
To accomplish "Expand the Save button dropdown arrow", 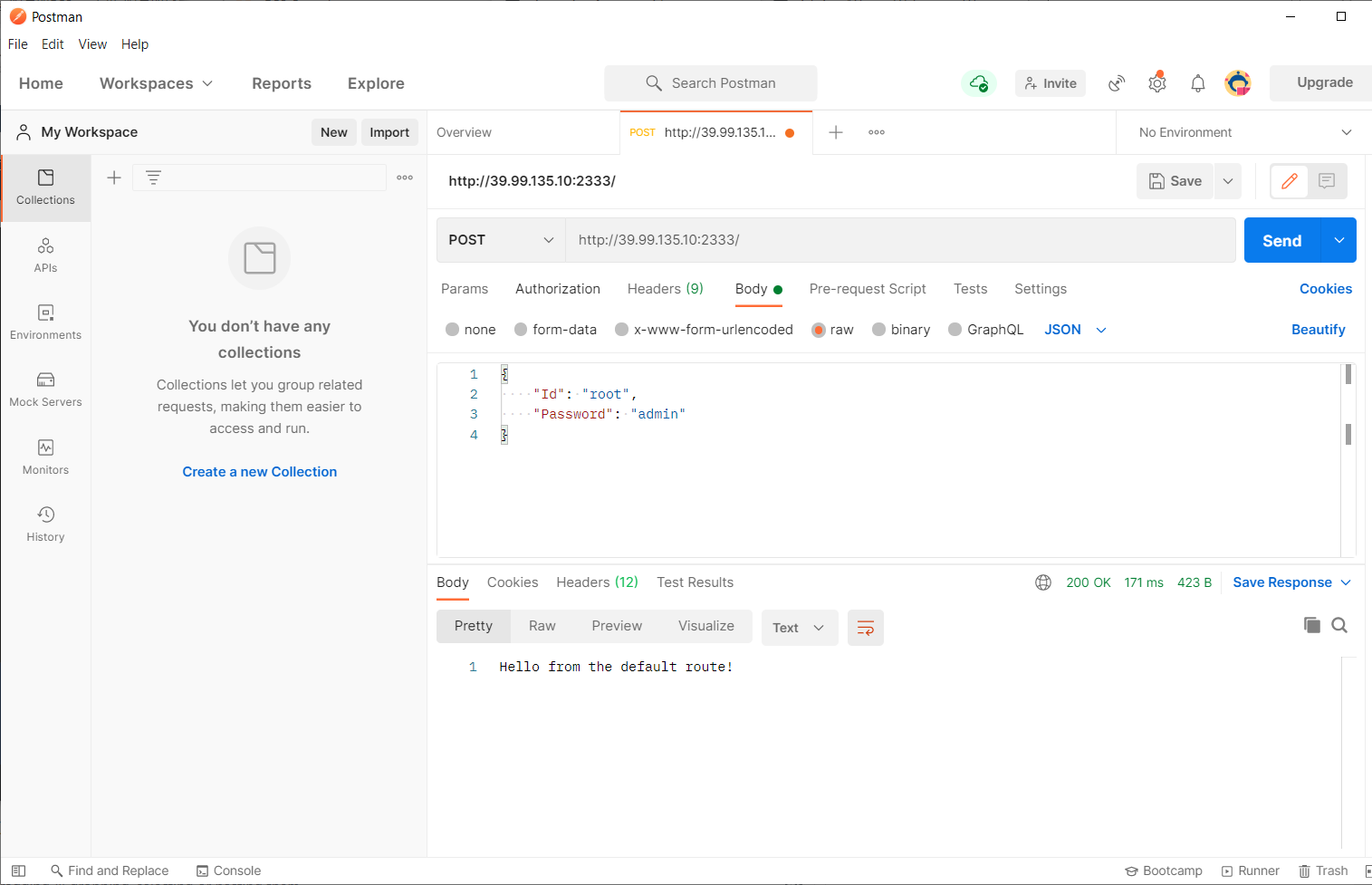I will click(1228, 181).
